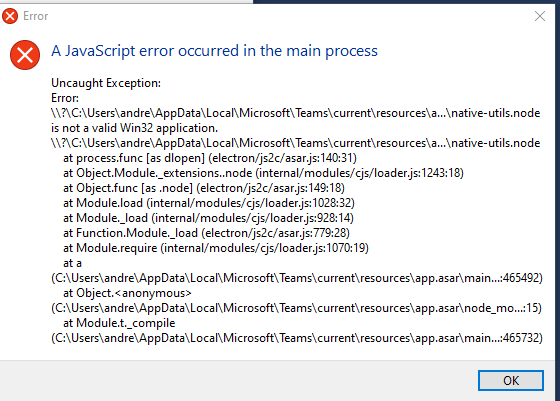This screenshot has height=401, width=560.
Task: Click the "at Object.func [as .node]" line
Action: pyautogui.click(x=204, y=188)
